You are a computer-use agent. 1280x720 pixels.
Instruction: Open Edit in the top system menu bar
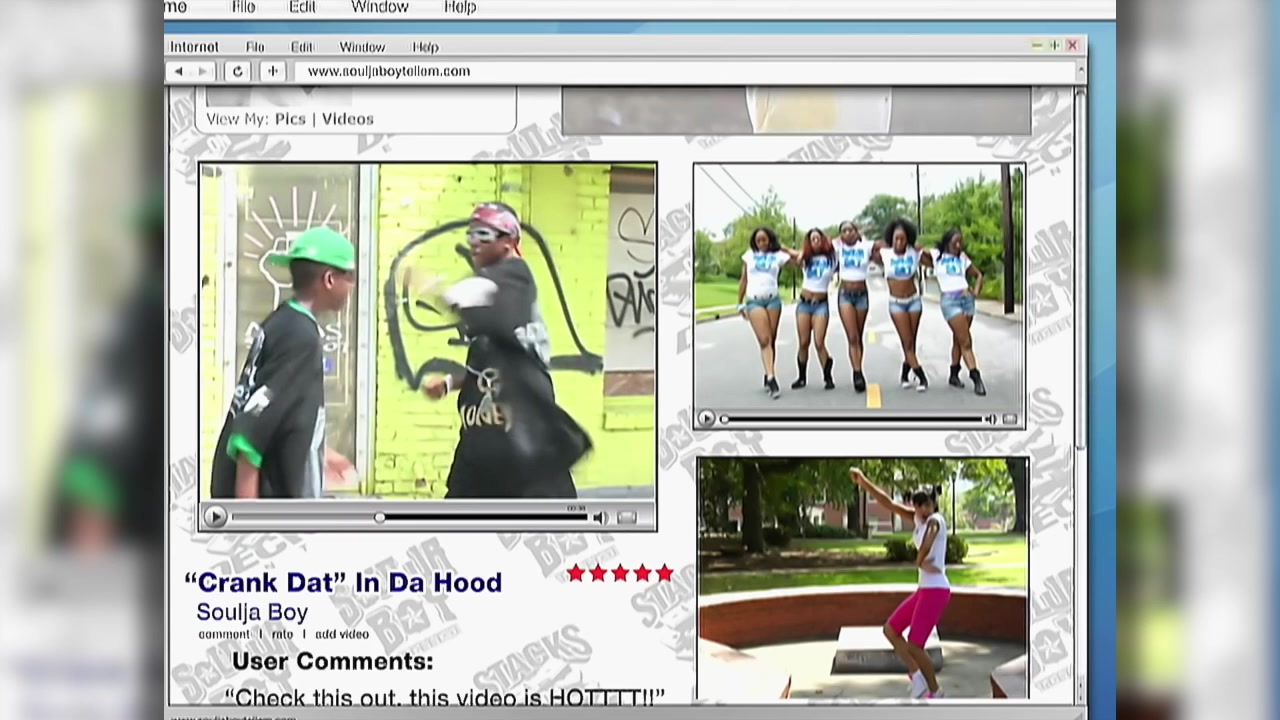[x=302, y=7]
